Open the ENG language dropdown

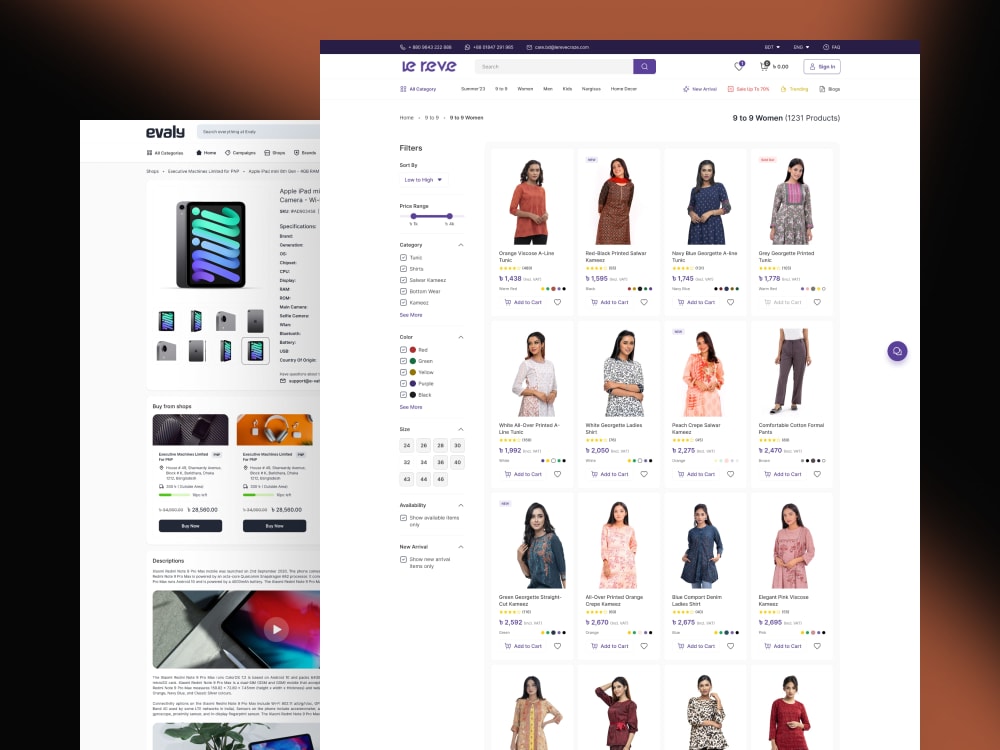point(801,47)
